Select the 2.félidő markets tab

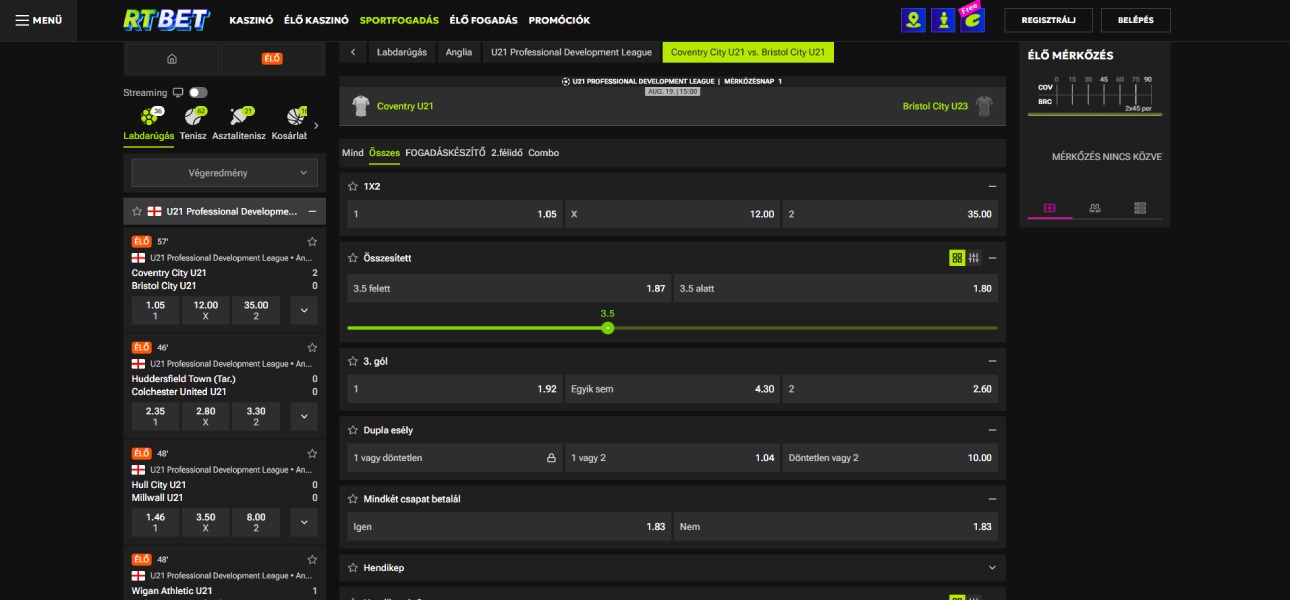point(507,153)
